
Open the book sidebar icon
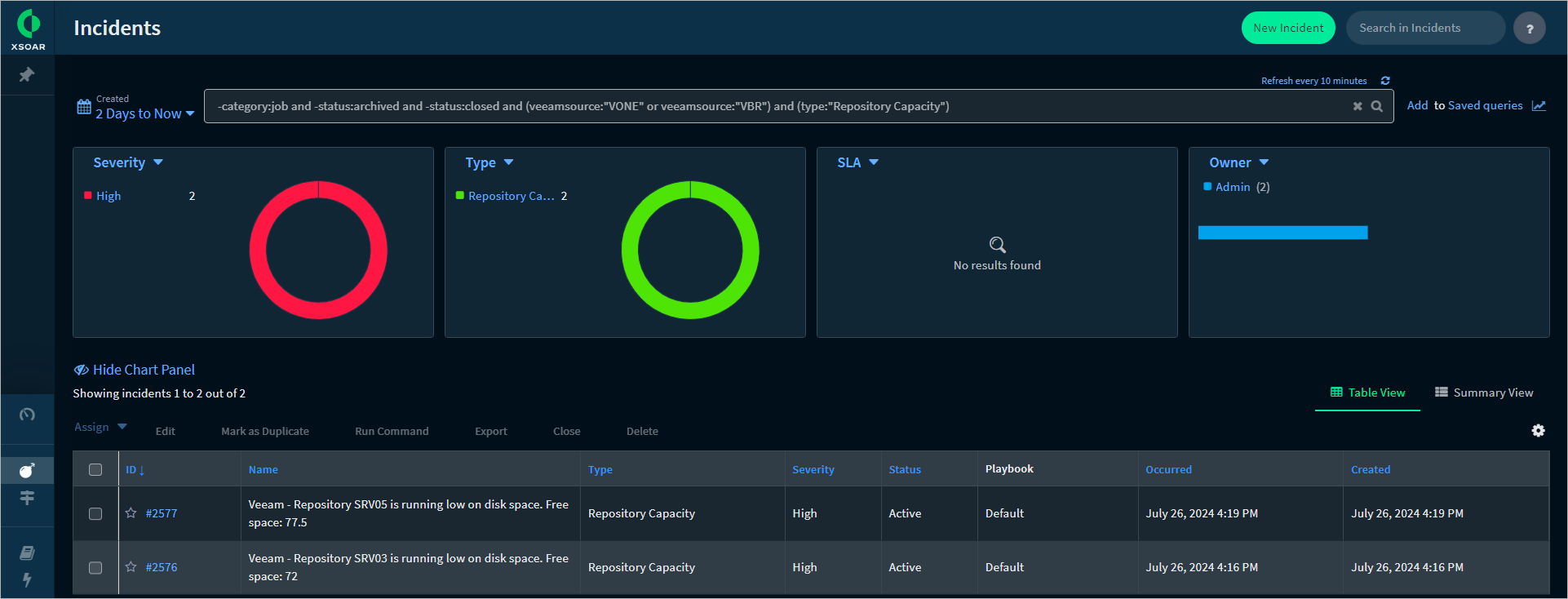27,553
